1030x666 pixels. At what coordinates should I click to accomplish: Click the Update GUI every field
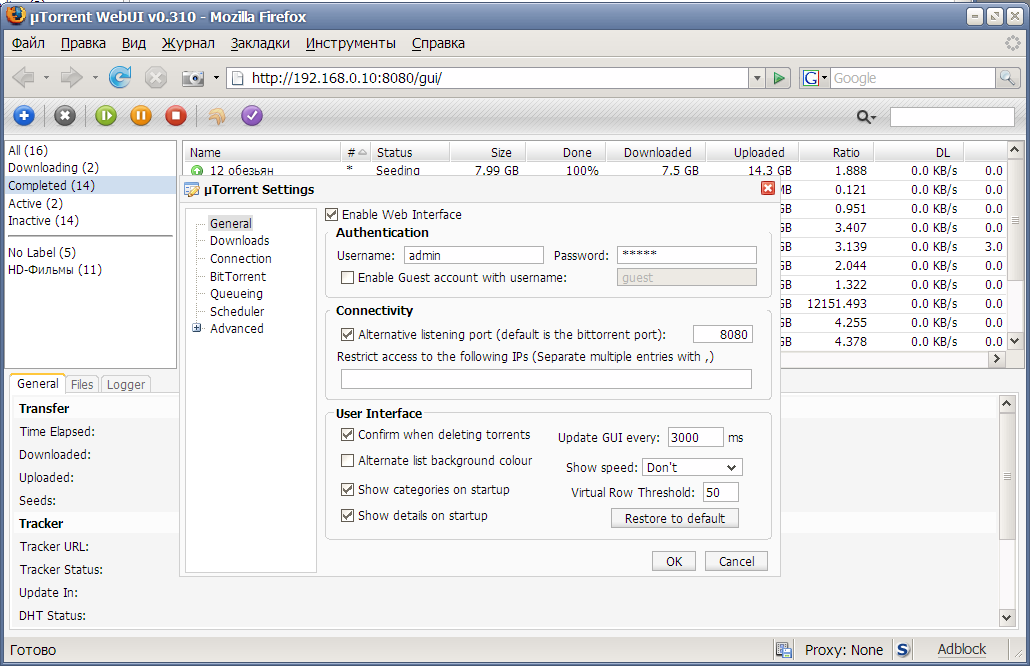coord(695,437)
